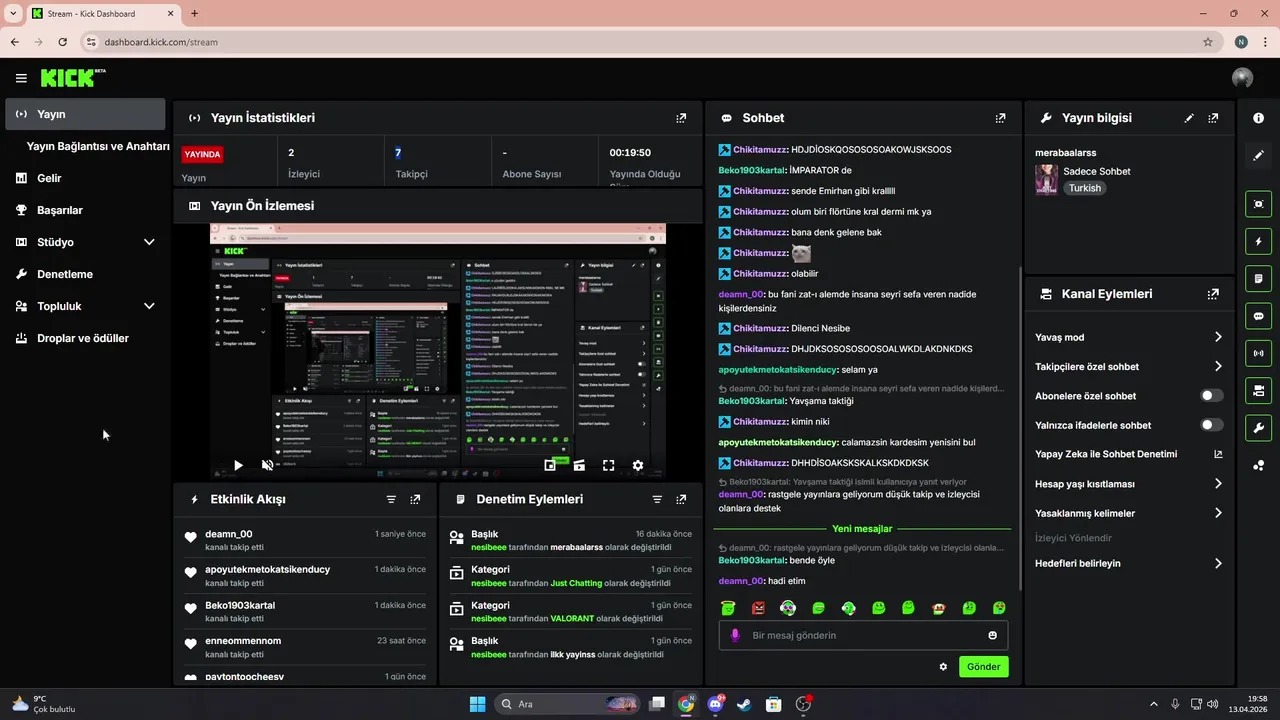
Task: Click the Turkish language tag
Action: [x=1085, y=188]
